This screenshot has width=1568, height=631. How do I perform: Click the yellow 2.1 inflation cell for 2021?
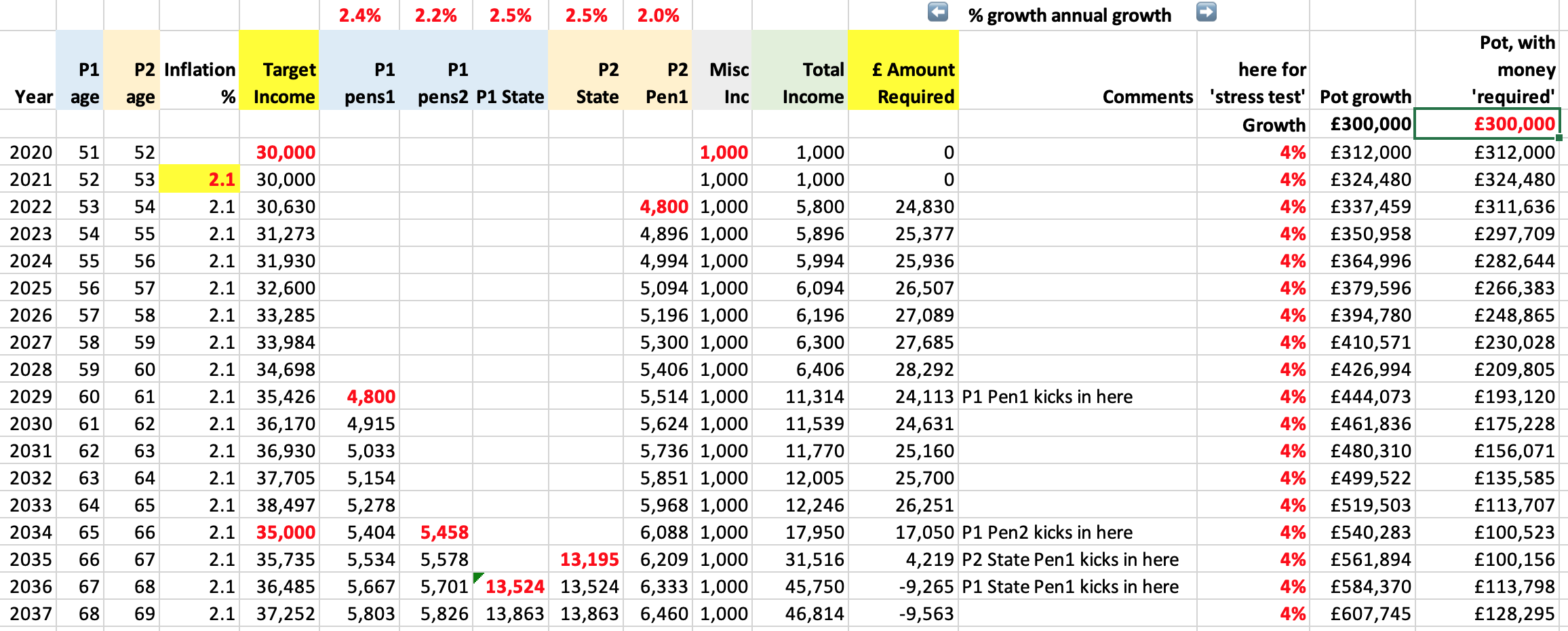pyautogui.click(x=199, y=179)
